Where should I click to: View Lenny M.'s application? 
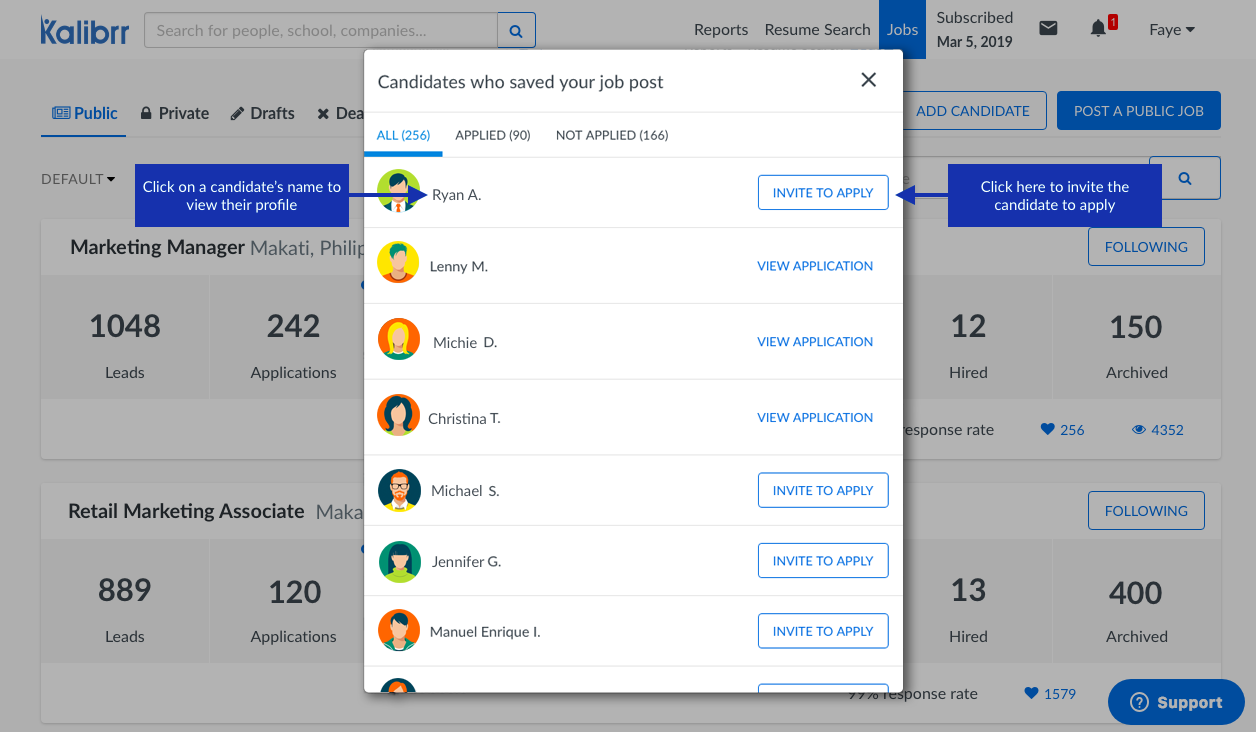coord(815,266)
